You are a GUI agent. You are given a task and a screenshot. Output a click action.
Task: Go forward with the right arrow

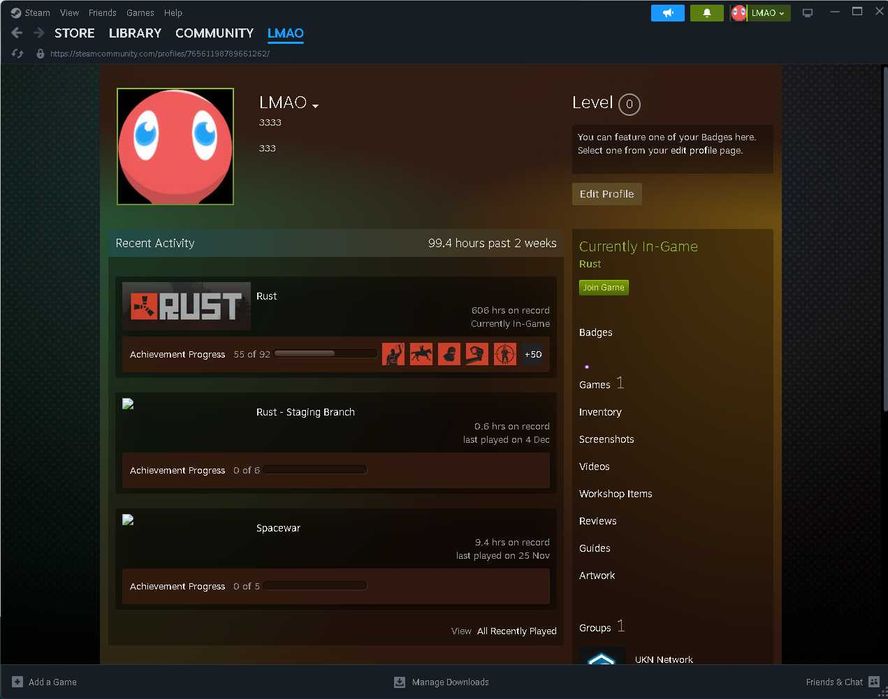coord(39,33)
